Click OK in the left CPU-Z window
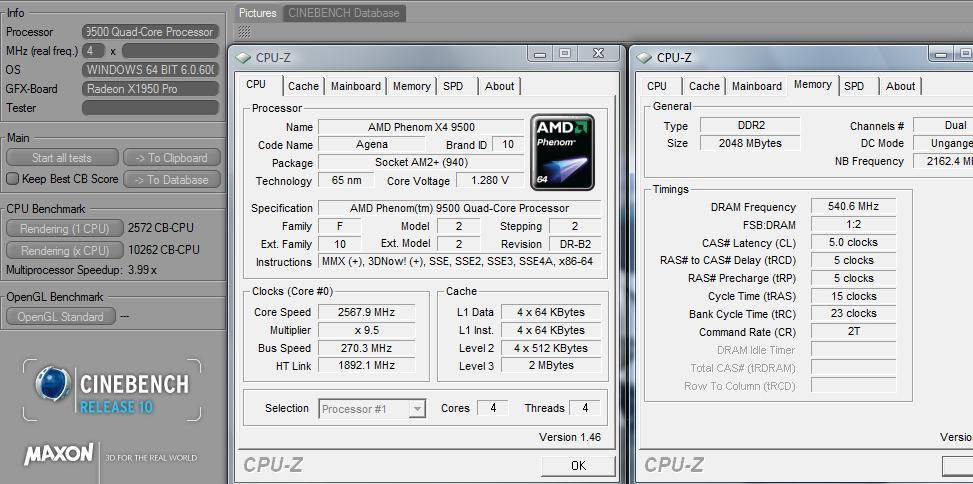Screen dimensions: 973x484 pyautogui.click(x=578, y=465)
